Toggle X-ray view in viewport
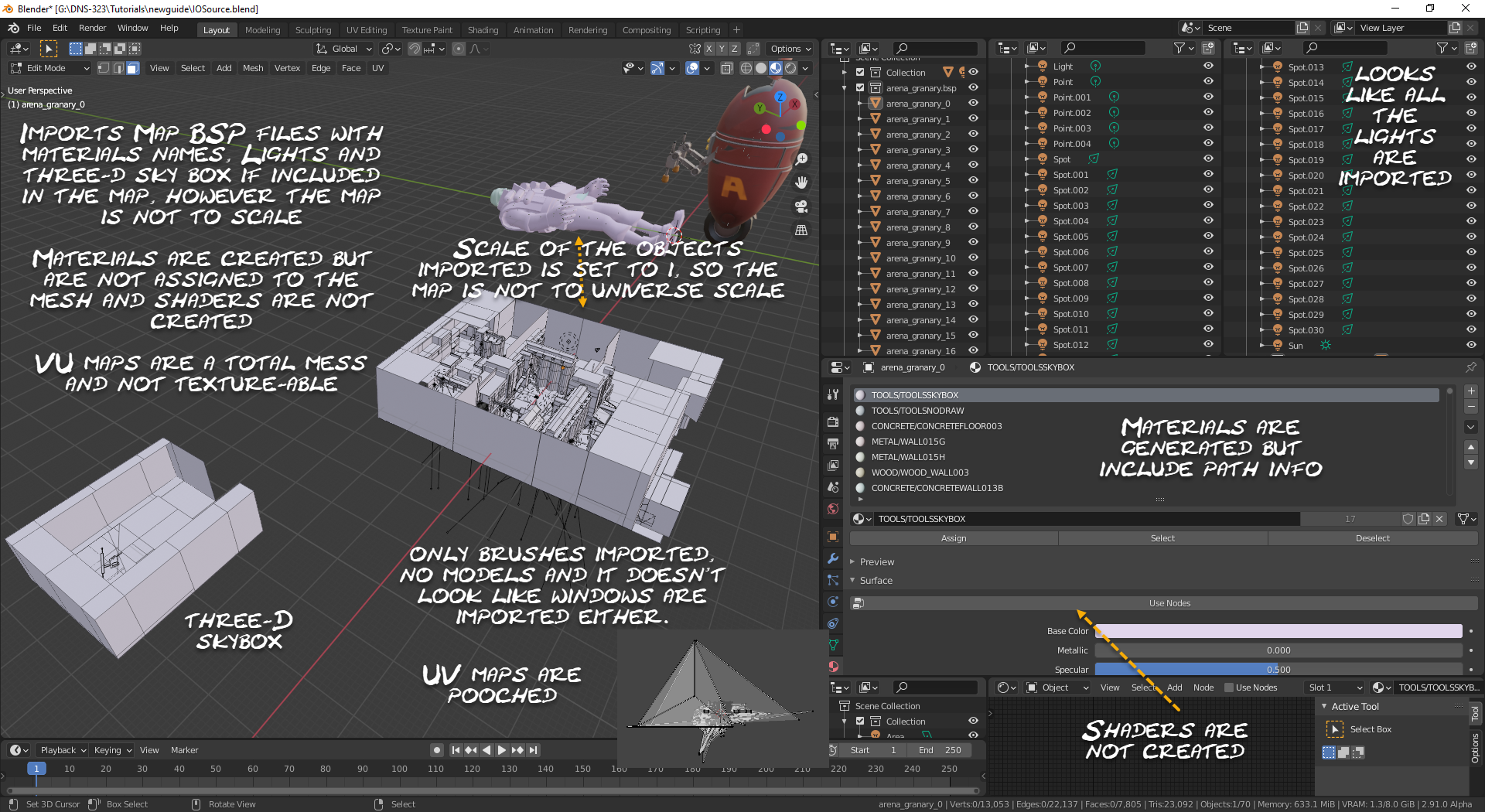This screenshot has width=1485, height=812. click(727, 68)
